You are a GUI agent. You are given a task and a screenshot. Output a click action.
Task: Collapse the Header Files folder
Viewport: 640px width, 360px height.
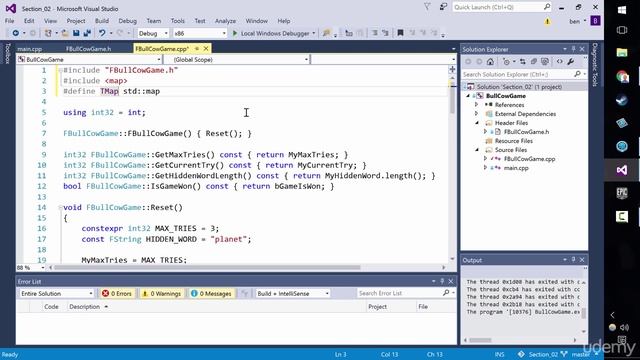pos(476,123)
